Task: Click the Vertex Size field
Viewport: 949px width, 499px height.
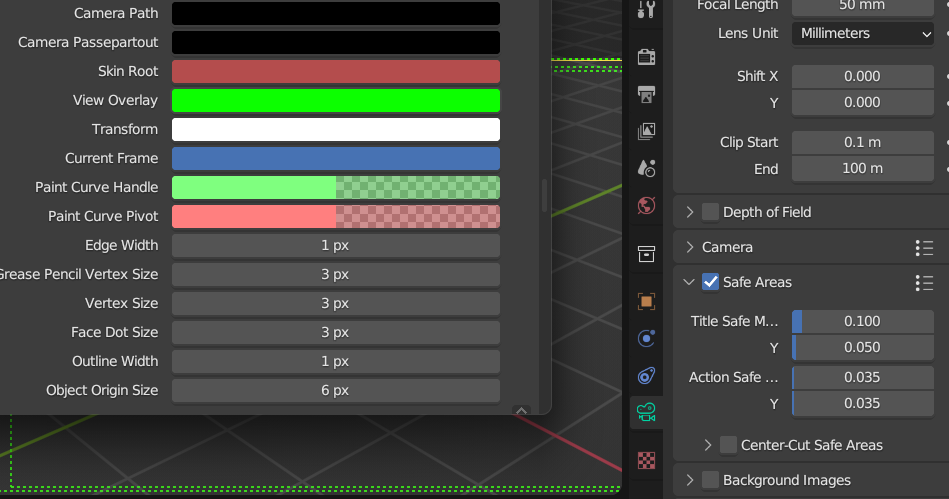Action: [336, 304]
